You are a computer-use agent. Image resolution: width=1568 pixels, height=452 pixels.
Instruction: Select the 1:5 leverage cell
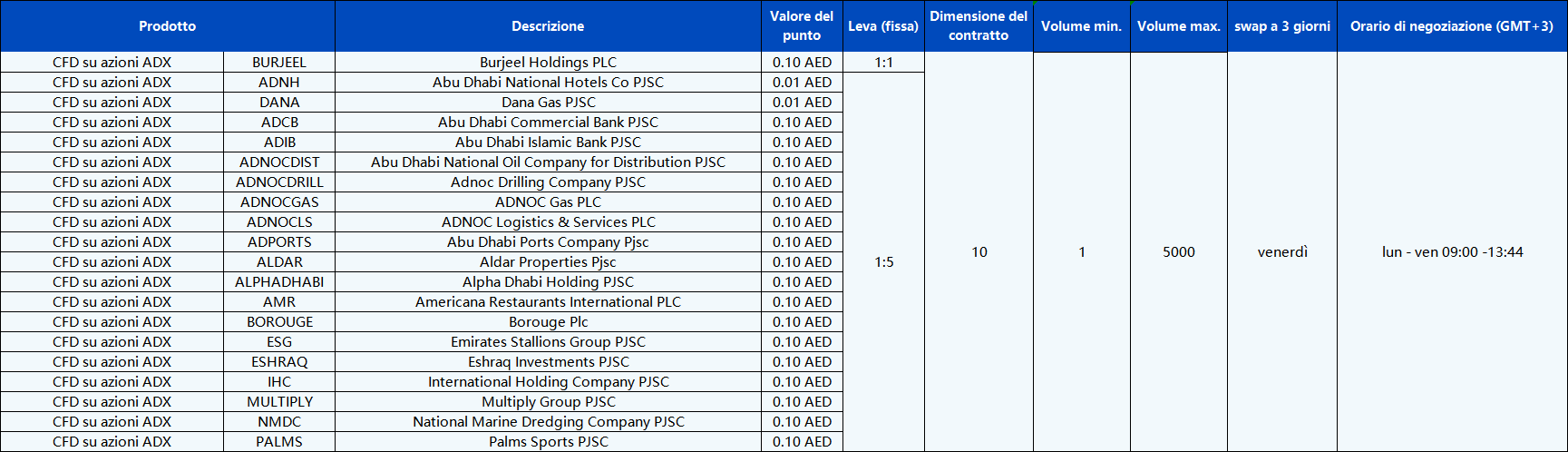point(884,262)
